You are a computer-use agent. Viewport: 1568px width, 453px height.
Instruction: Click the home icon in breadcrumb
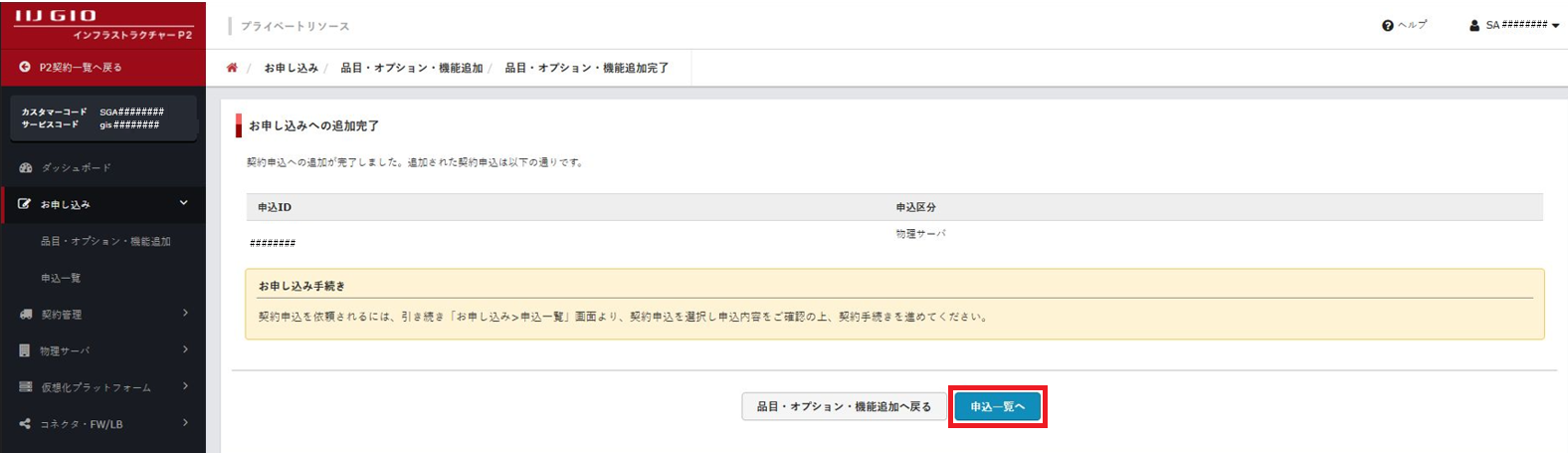click(232, 68)
